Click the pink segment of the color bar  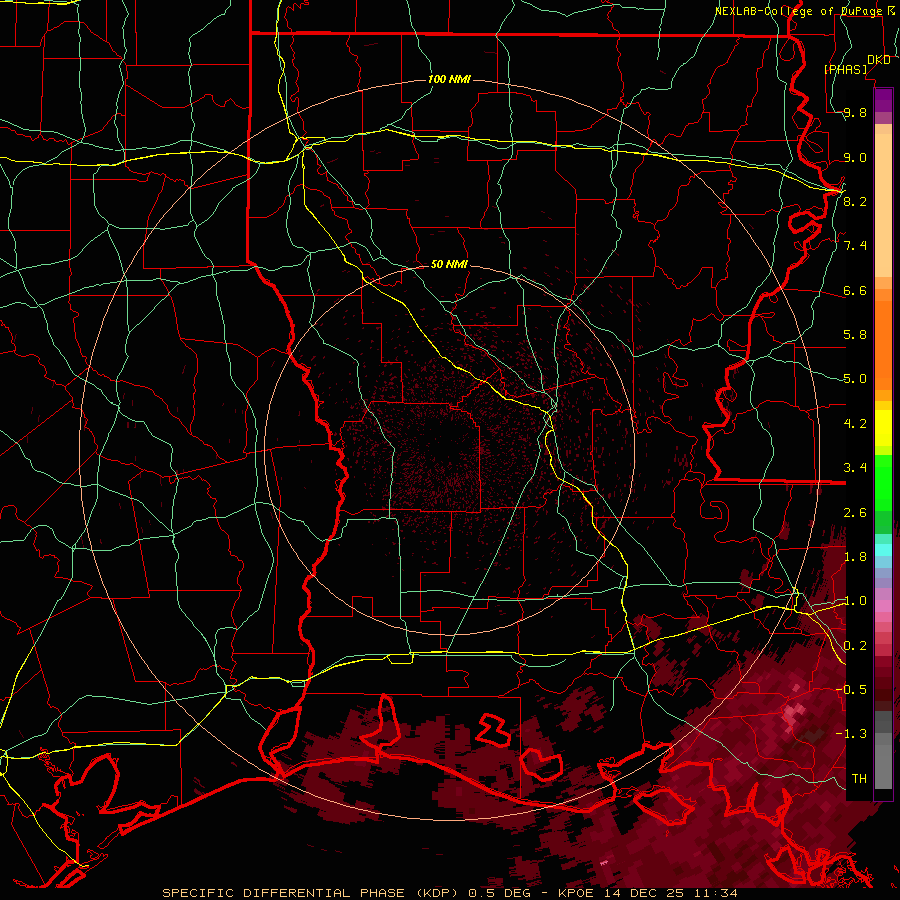click(x=883, y=606)
